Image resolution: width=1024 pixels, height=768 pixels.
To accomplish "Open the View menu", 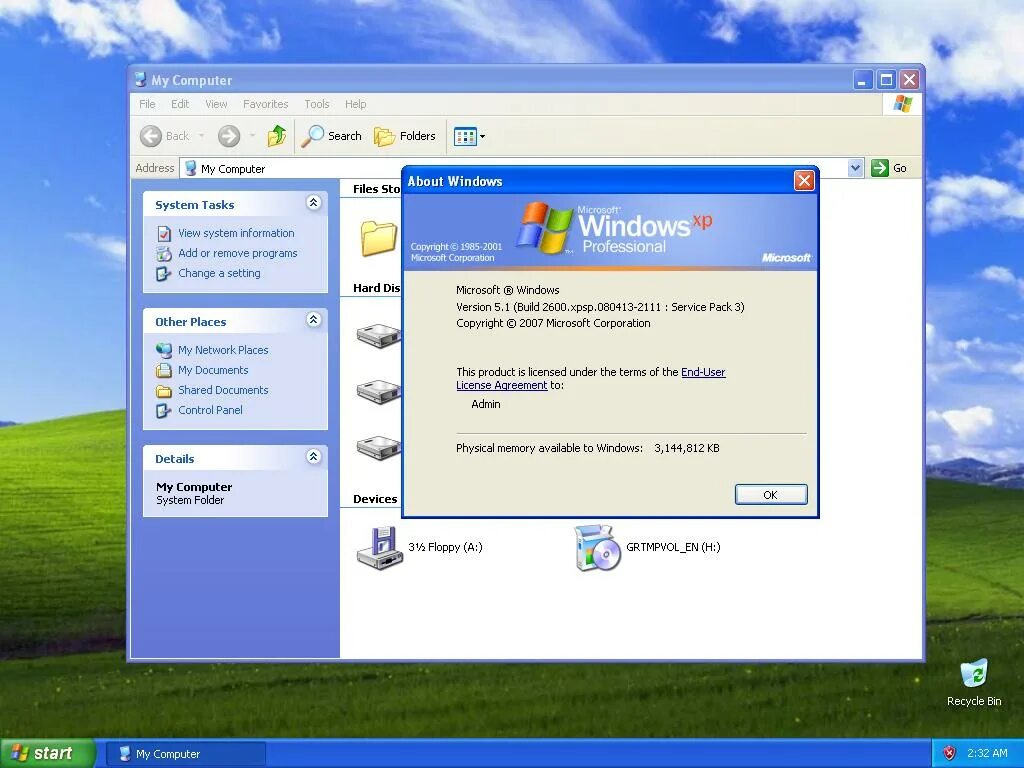I will coord(216,104).
